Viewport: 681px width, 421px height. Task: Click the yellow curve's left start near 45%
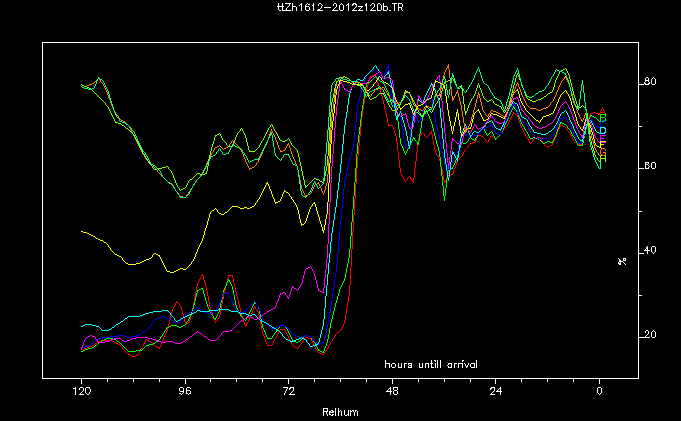tap(82, 231)
